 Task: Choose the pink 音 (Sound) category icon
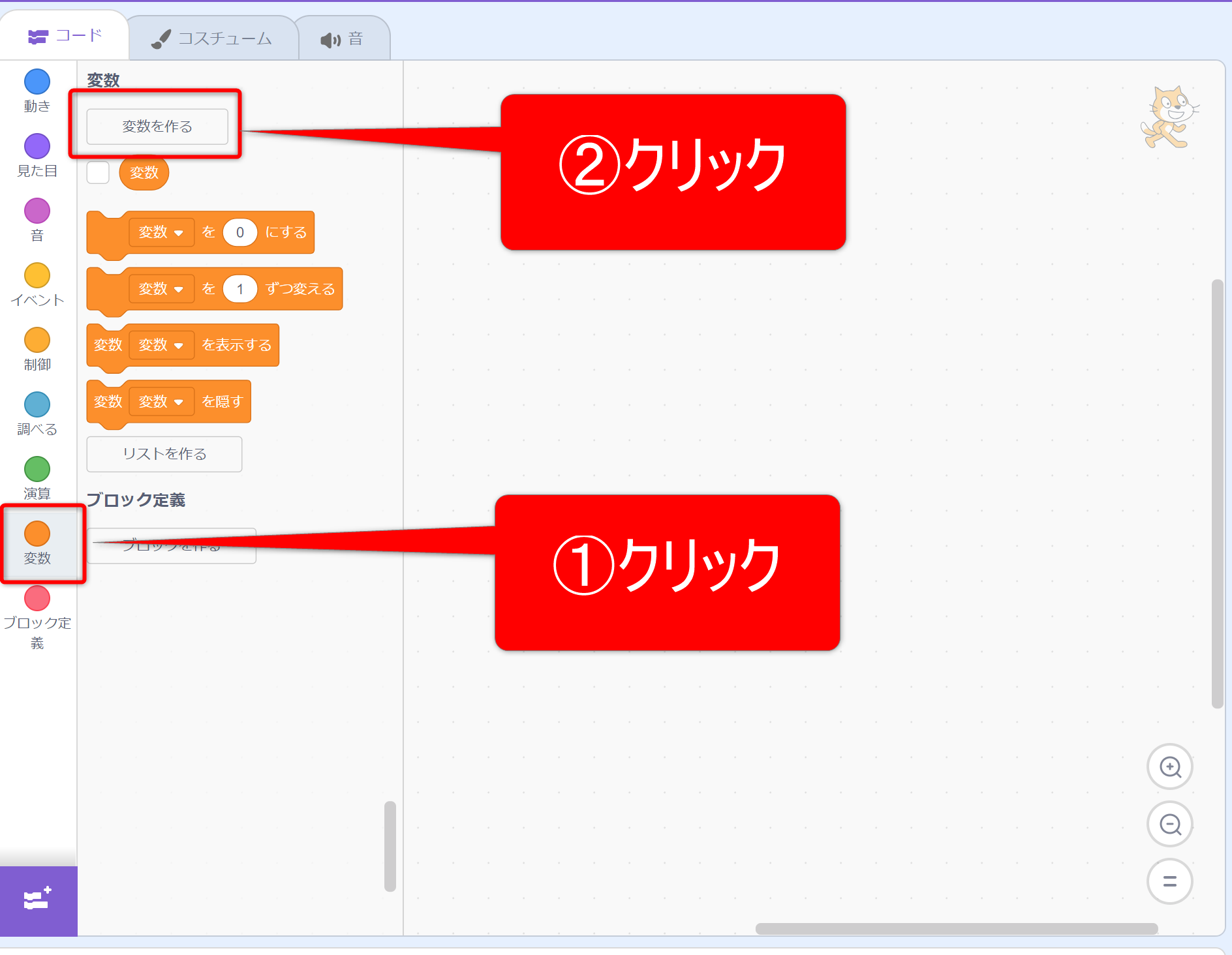point(37,211)
